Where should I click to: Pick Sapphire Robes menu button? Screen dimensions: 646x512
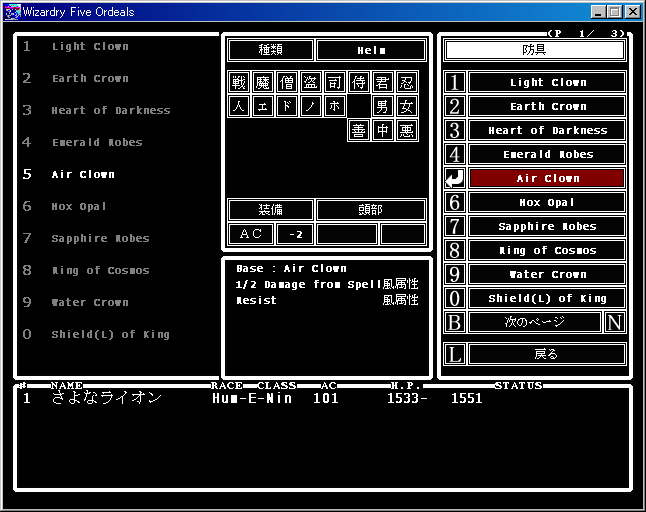pos(547,226)
